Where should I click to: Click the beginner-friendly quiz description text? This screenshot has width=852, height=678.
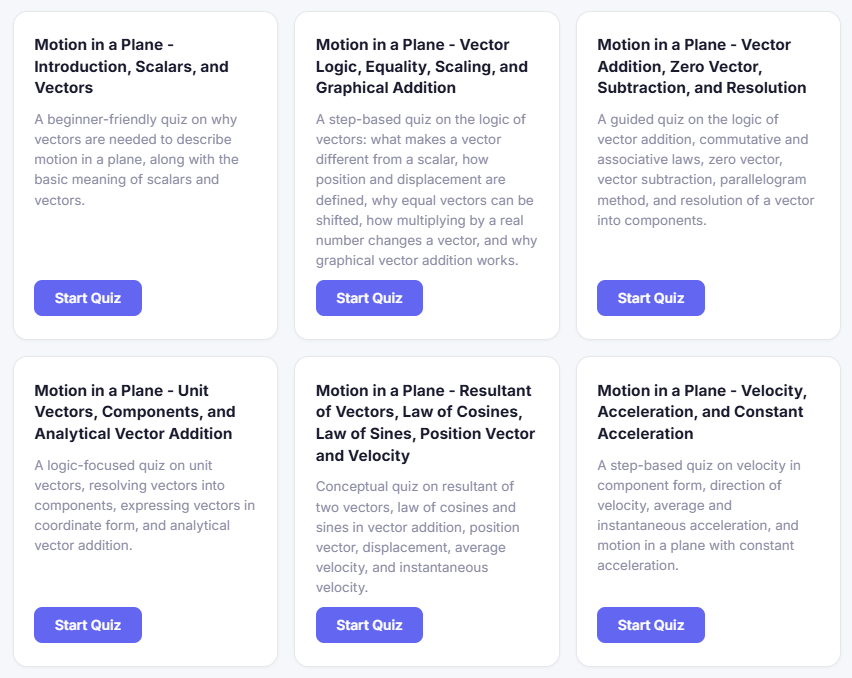pos(136,160)
